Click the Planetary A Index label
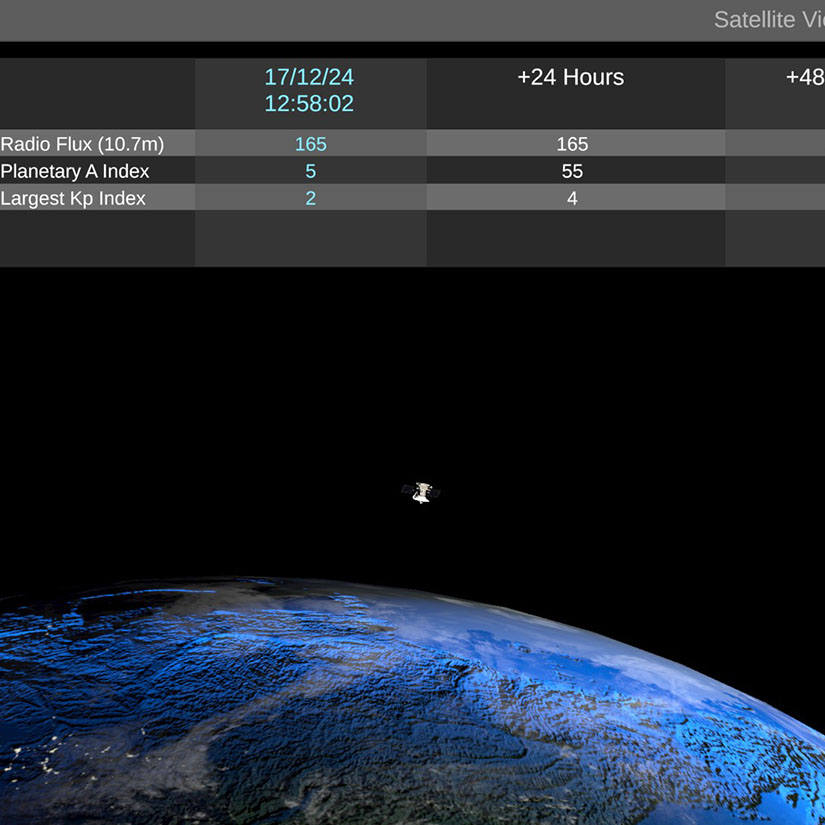This screenshot has height=825, width=825. pos(74,171)
